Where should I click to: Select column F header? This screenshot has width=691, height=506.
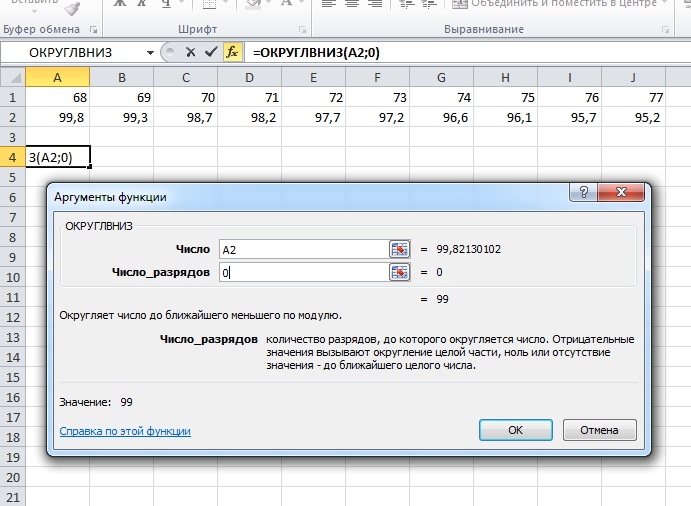tap(377, 78)
